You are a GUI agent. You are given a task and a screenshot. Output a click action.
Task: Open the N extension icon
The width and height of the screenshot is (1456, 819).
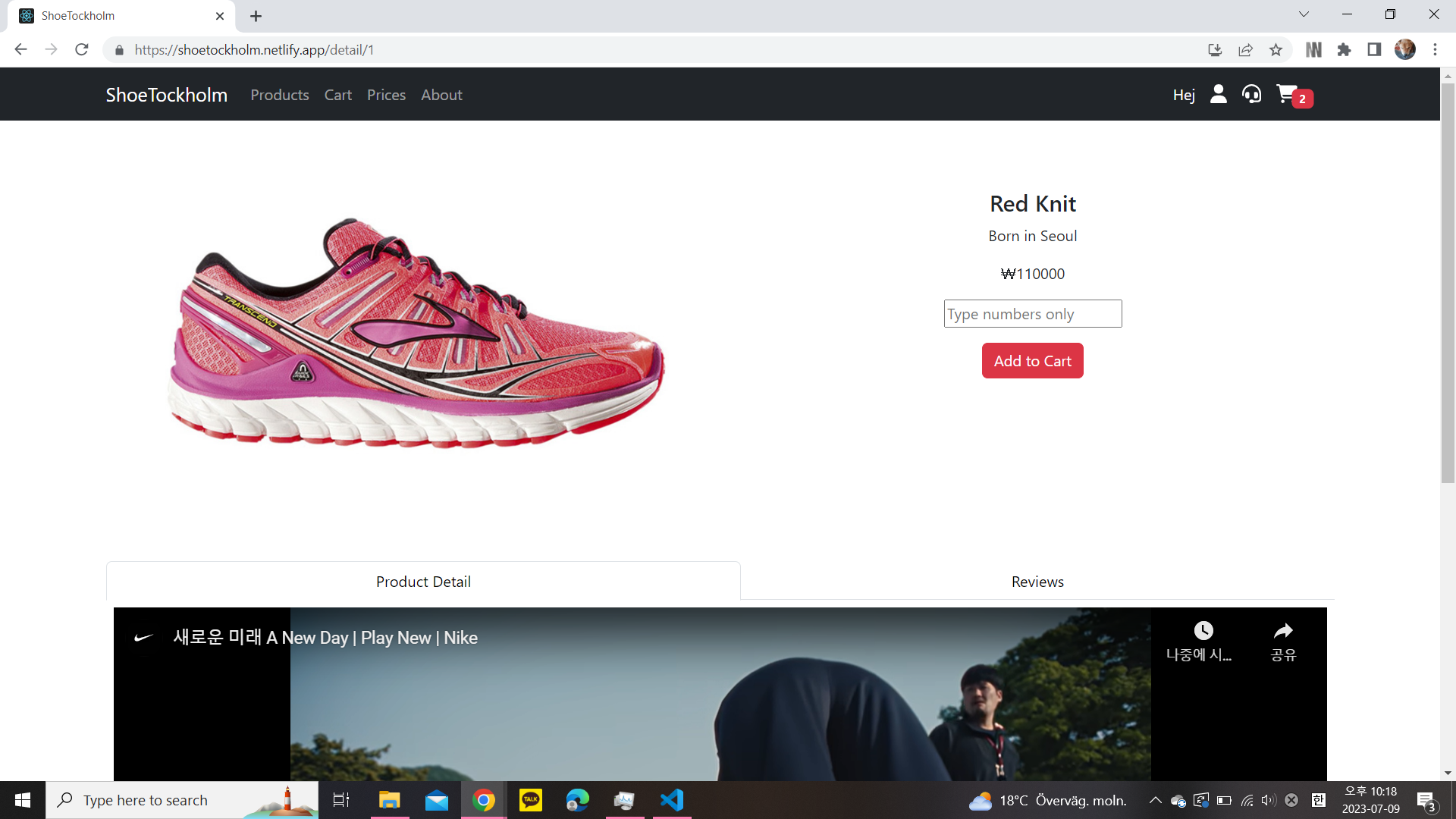(1313, 50)
